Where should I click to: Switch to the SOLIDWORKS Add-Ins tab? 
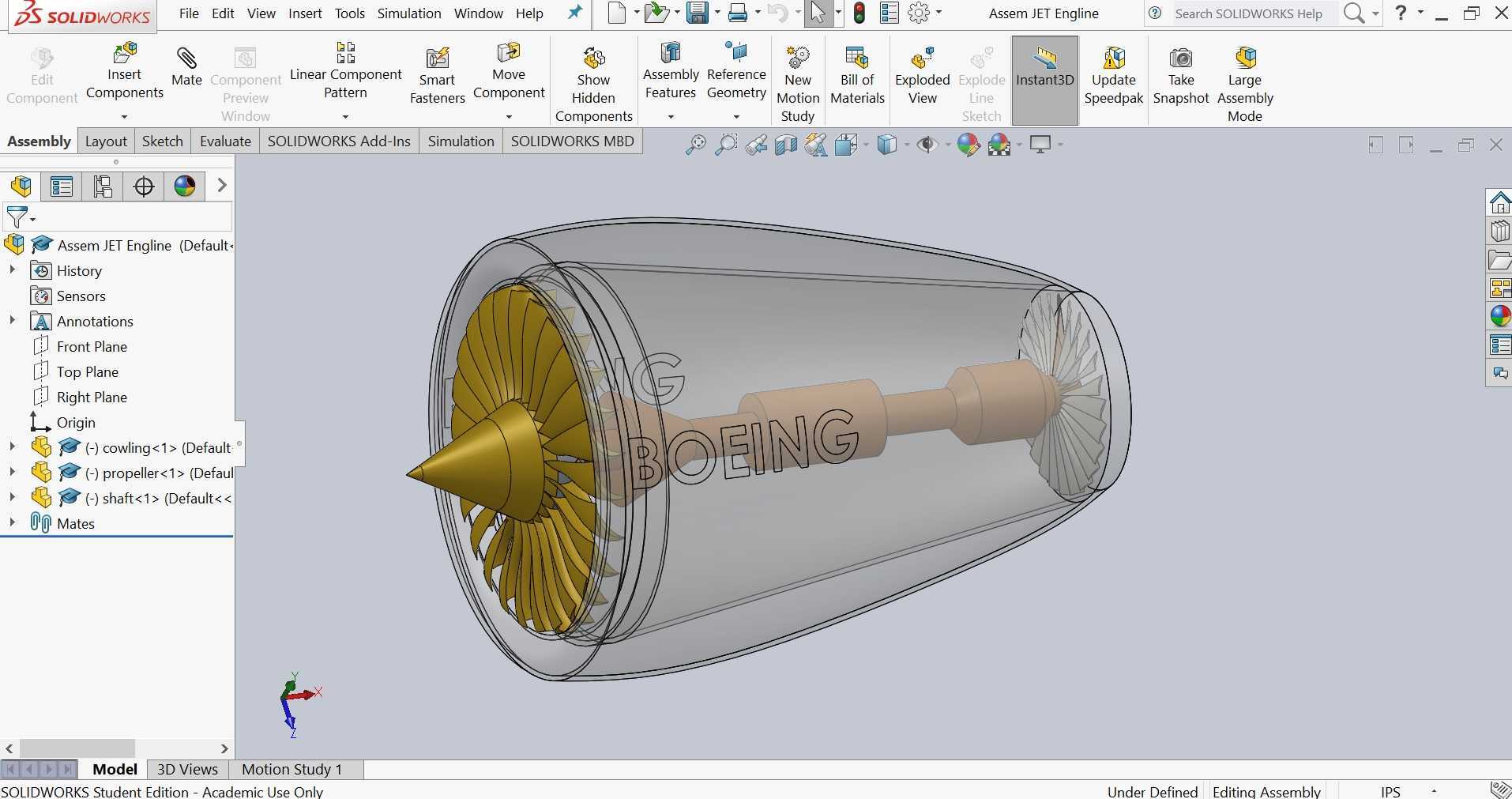coord(339,141)
